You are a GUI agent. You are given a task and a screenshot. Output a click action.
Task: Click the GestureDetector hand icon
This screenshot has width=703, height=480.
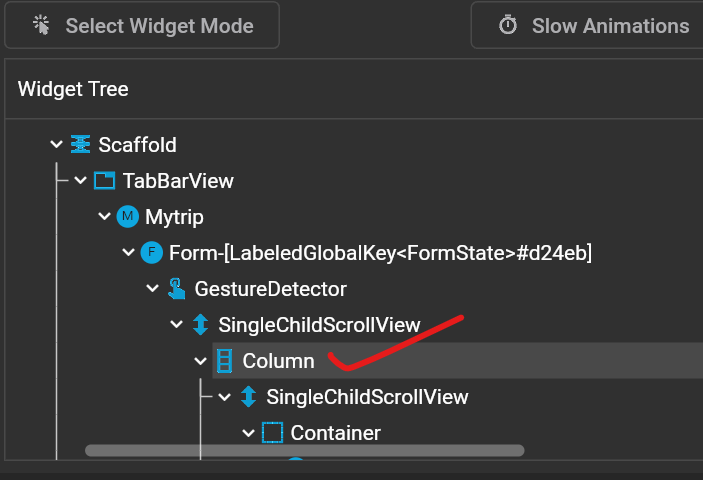[x=176, y=289]
